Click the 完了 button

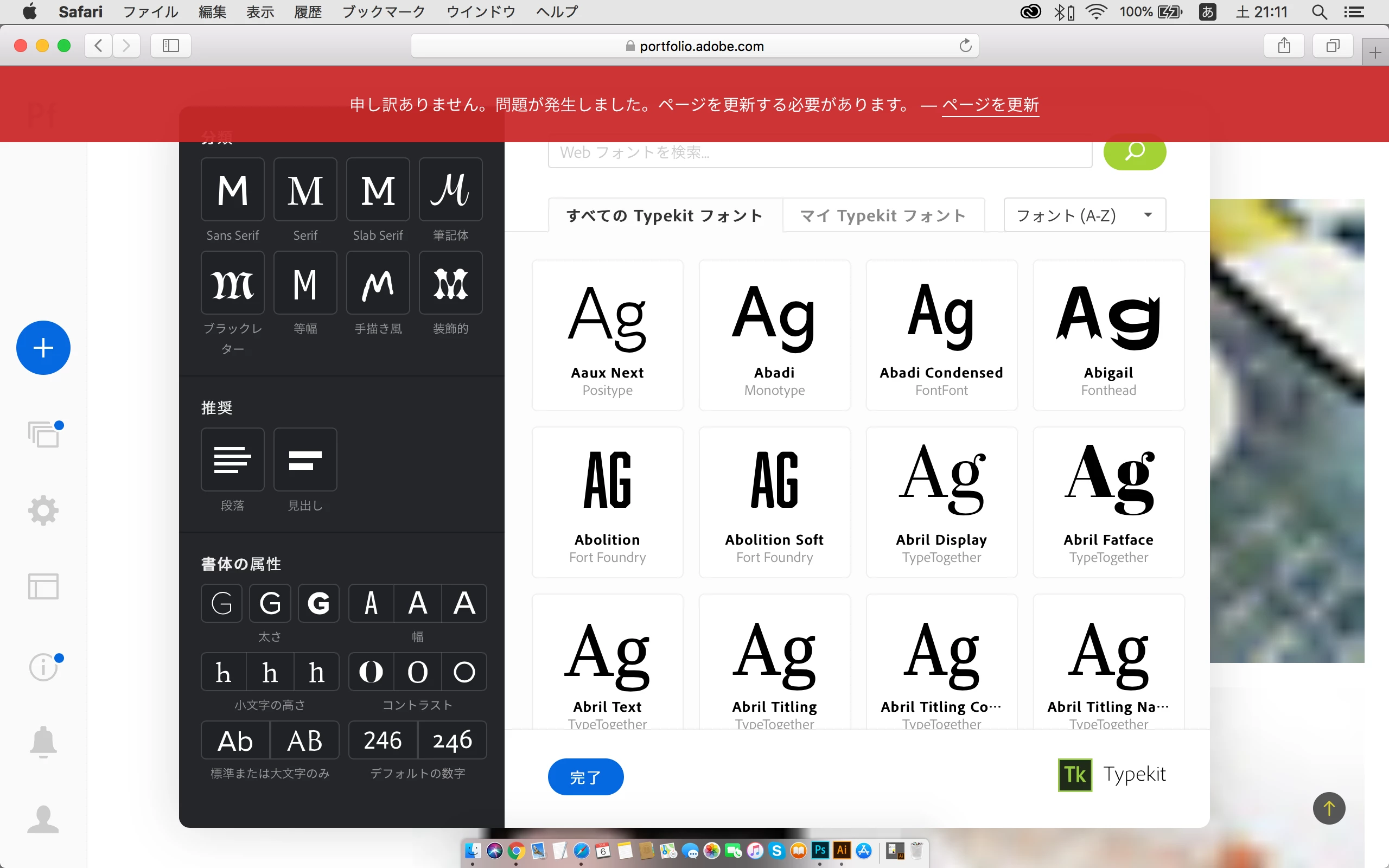[x=585, y=777]
